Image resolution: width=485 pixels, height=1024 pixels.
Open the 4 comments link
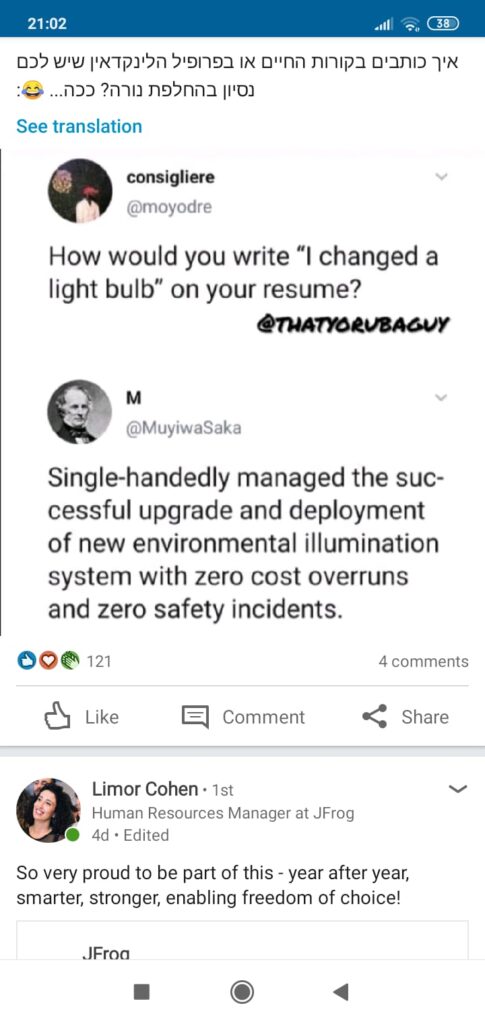[424, 662]
